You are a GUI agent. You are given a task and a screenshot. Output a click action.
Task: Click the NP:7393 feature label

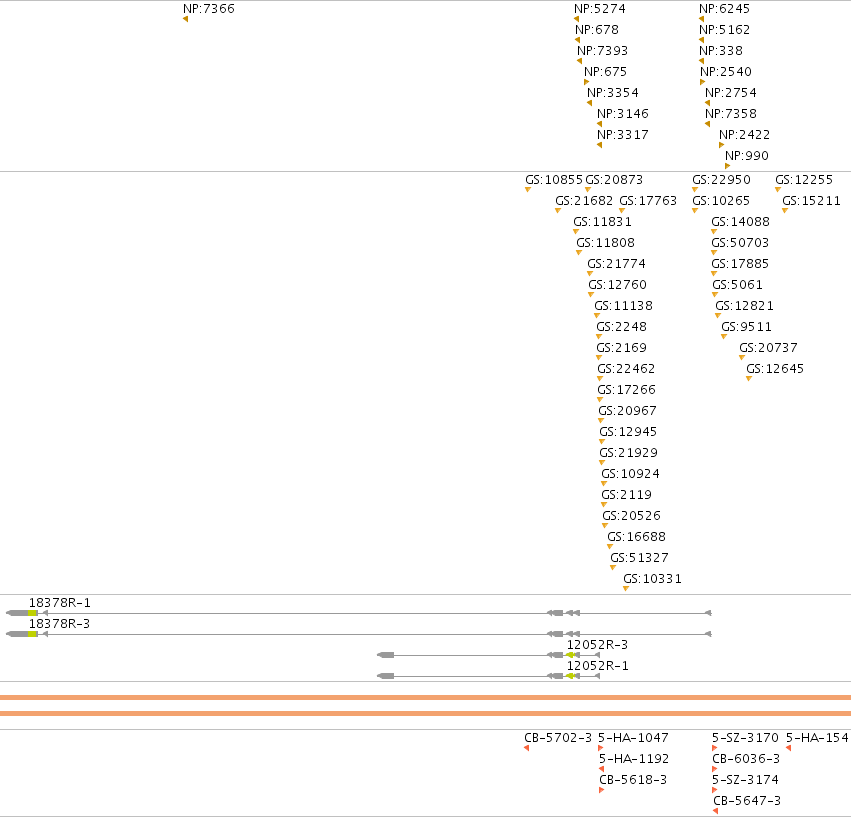pyautogui.click(x=602, y=51)
